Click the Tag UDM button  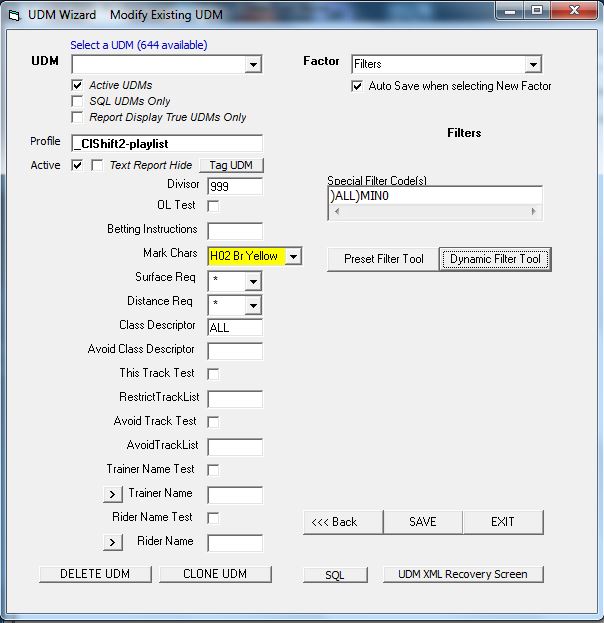pos(231,165)
